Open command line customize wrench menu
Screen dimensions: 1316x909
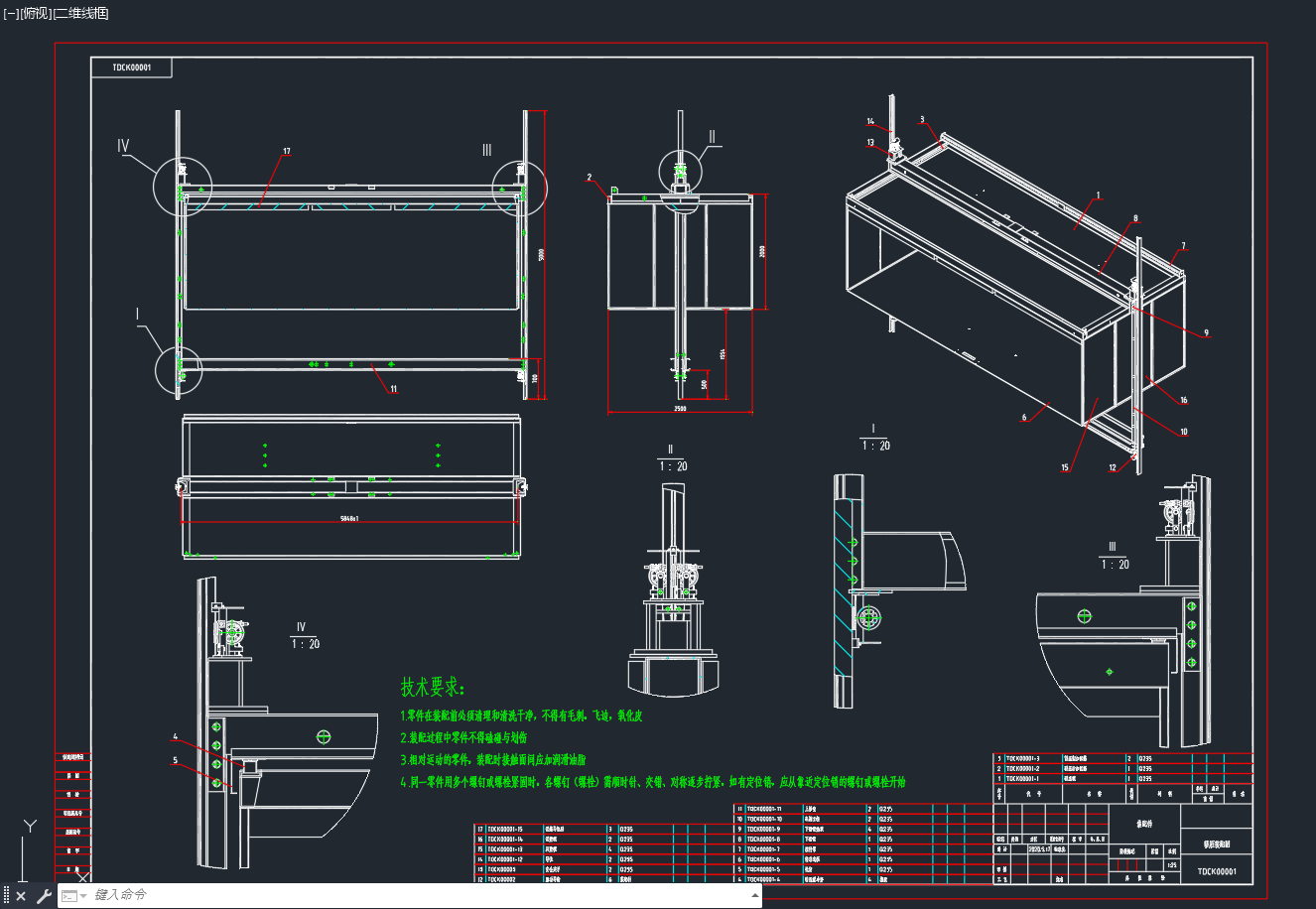coord(44,896)
